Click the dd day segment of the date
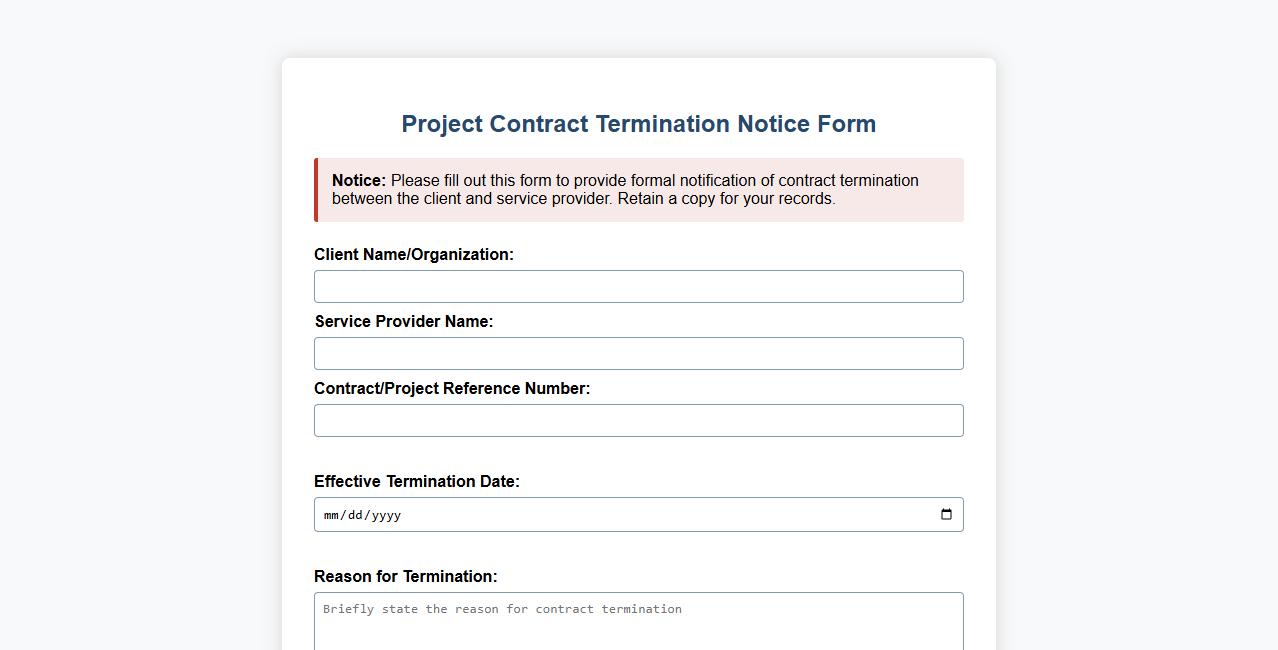Screen dimensions: 1278x650 354,515
